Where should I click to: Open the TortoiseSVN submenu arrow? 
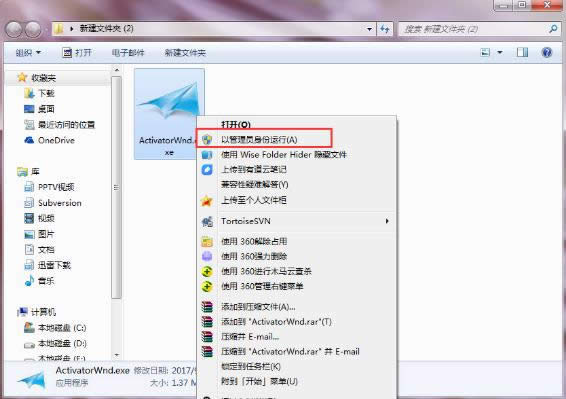coord(387,221)
